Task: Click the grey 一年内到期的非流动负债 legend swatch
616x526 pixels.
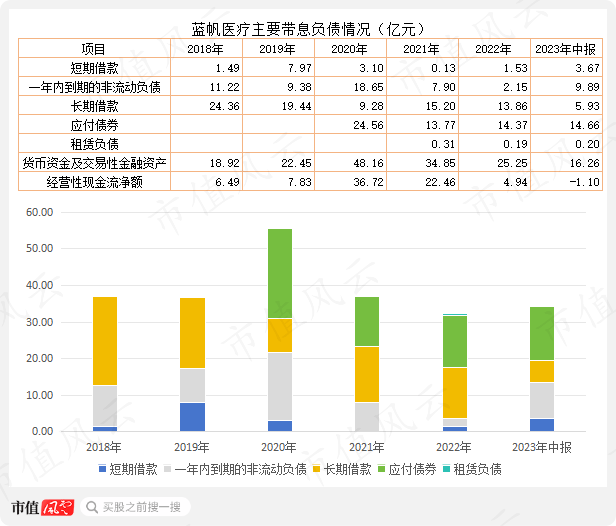Action: pyautogui.click(x=168, y=469)
